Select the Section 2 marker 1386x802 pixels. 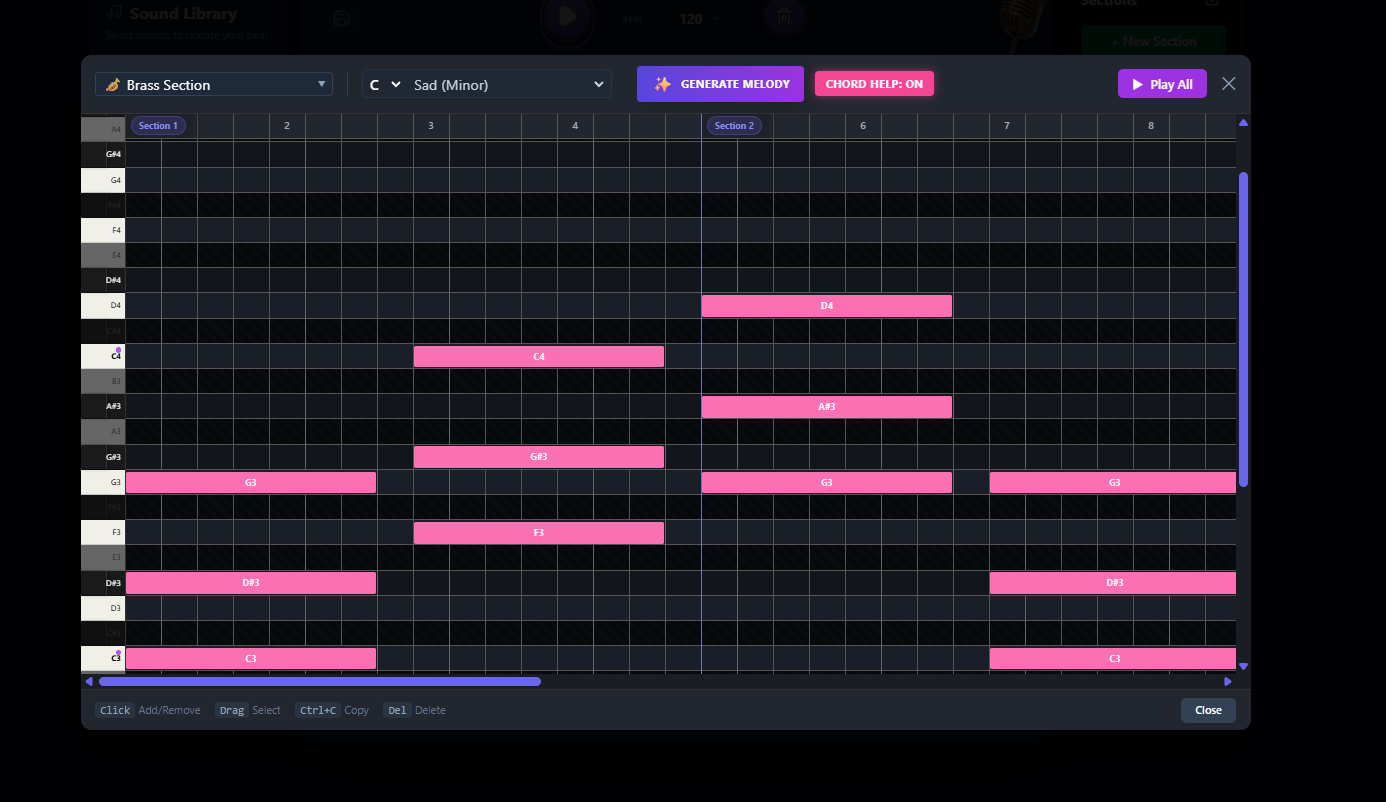(x=734, y=125)
